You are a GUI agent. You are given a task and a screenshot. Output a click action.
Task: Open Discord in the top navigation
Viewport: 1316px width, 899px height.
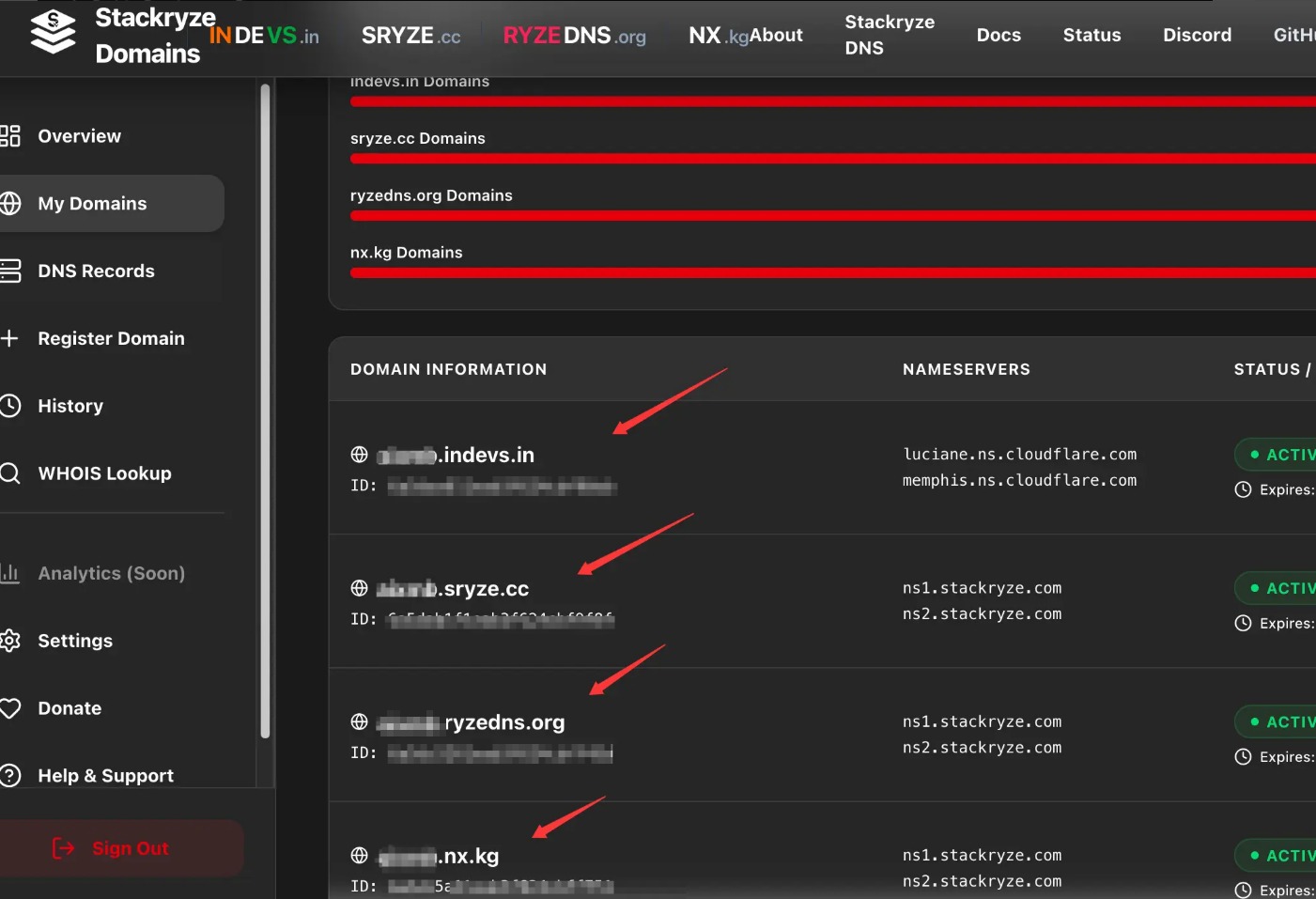click(x=1197, y=36)
